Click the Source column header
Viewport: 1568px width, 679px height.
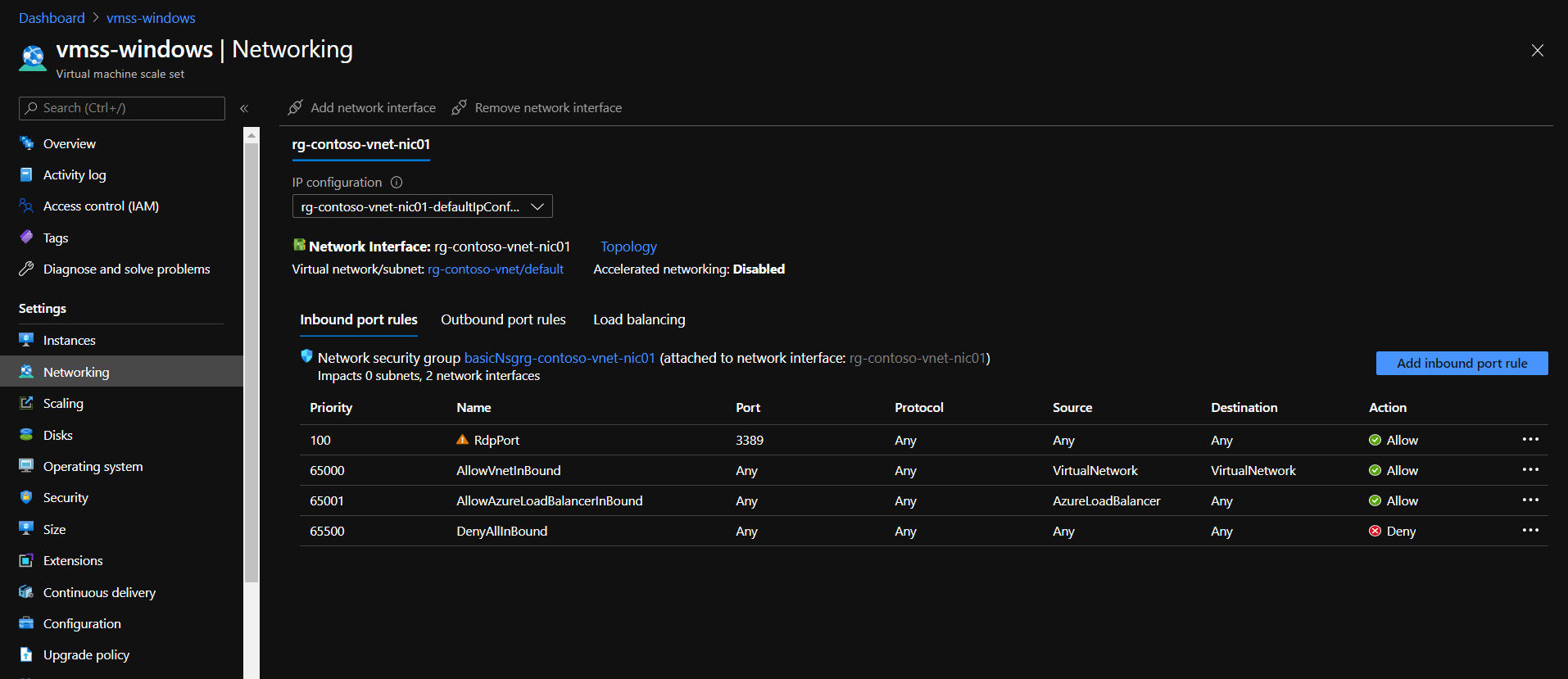[1072, 407]
